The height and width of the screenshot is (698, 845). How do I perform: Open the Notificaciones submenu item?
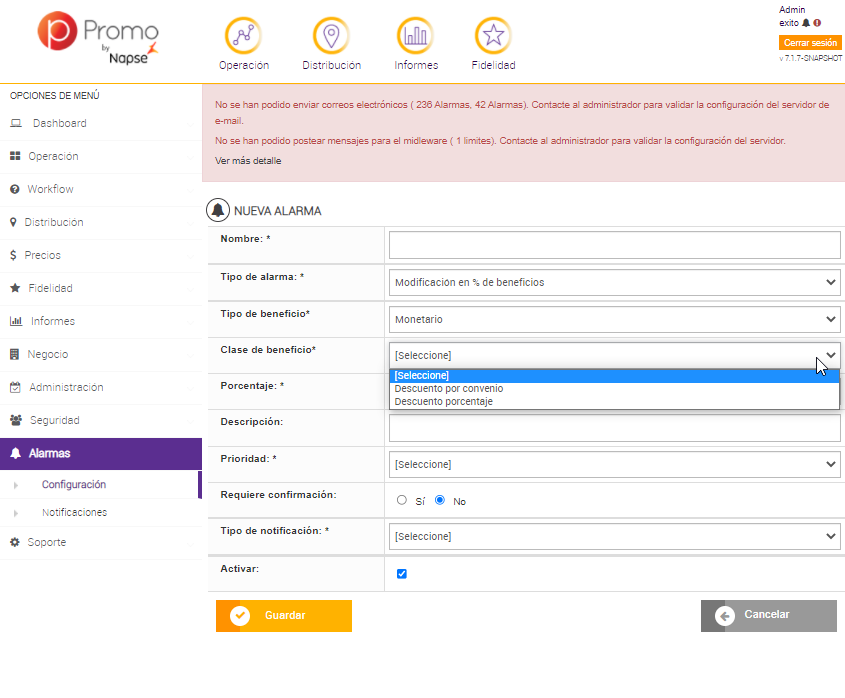click(74, 512)
